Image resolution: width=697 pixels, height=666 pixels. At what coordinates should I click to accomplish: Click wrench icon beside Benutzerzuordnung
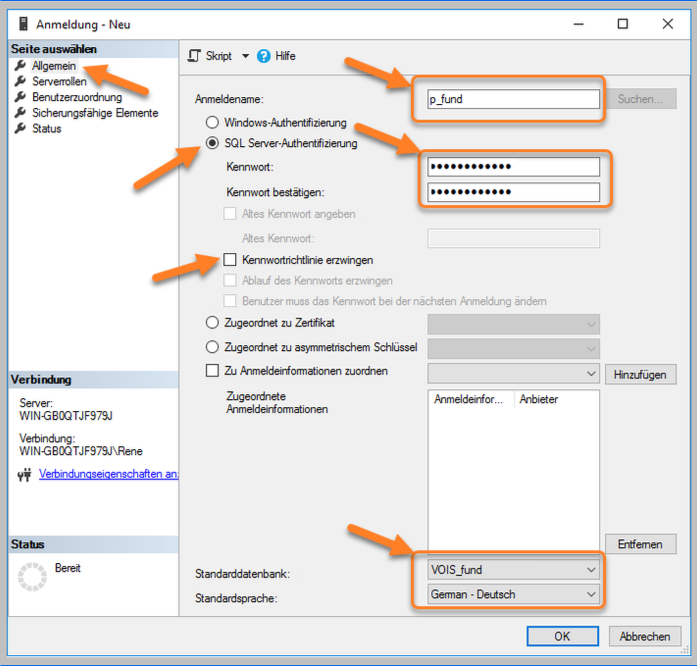point(20,97)
